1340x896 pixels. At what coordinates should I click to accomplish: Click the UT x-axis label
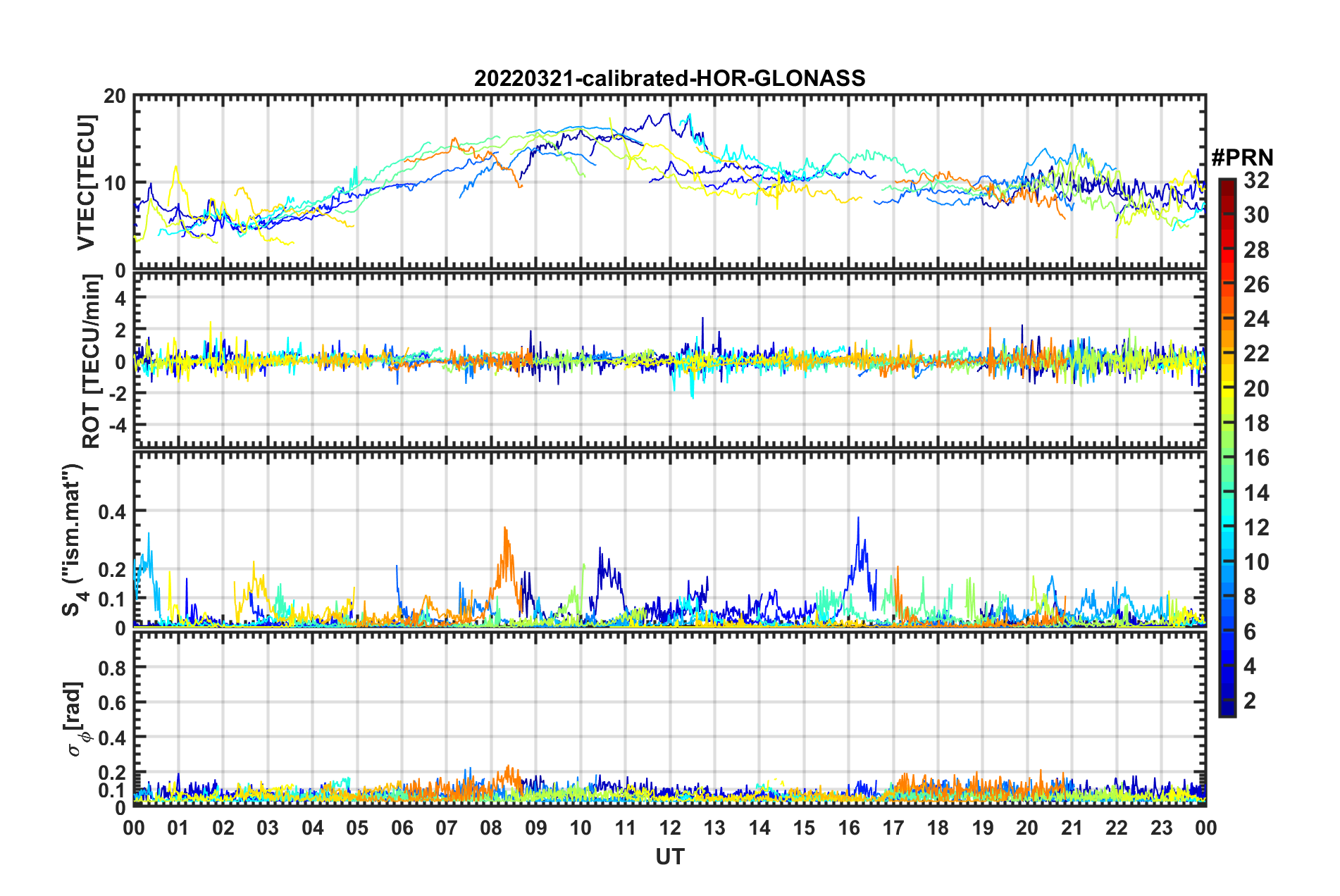[669, 857]
